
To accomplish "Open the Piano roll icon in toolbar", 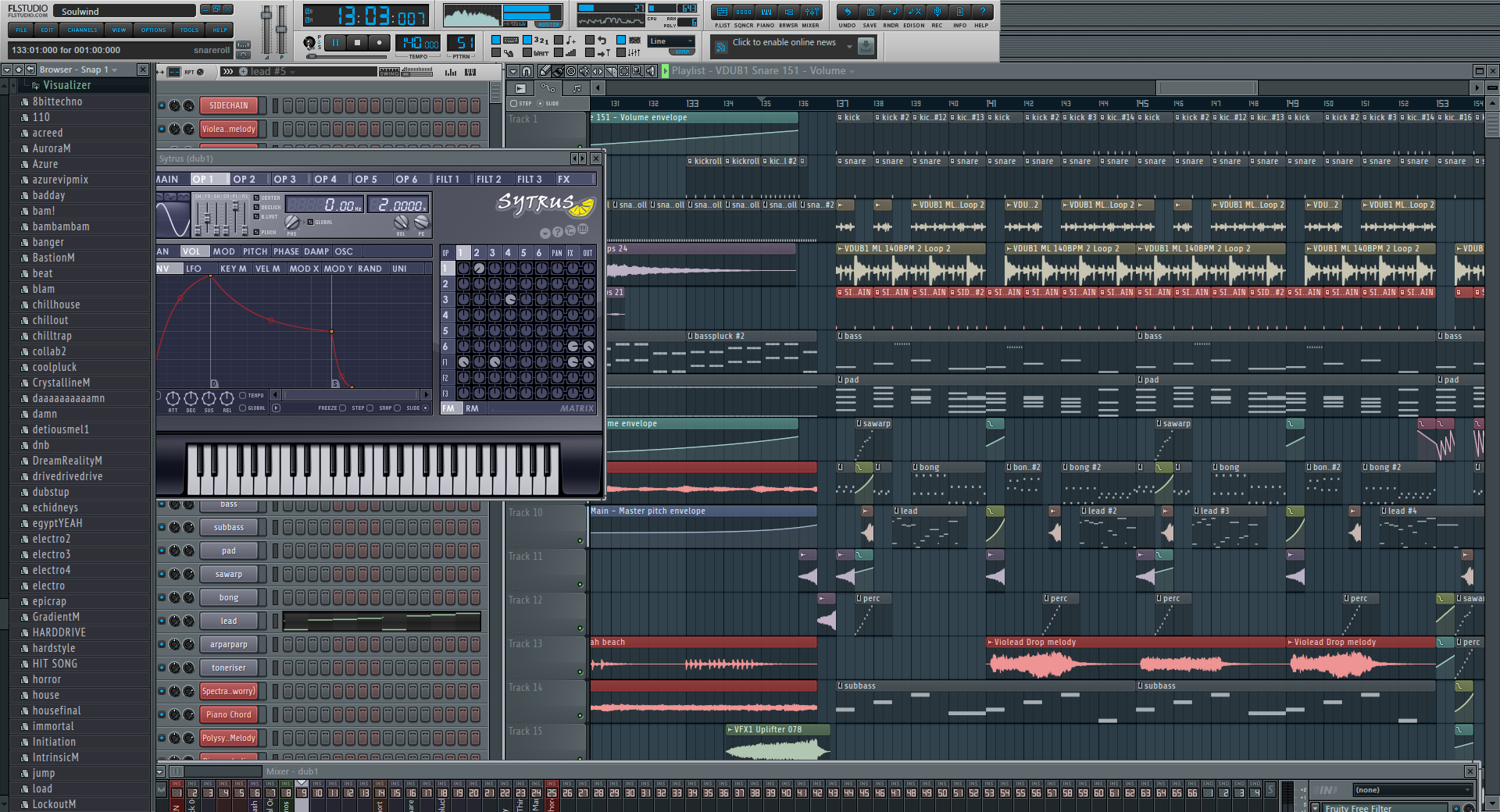I will (x=766, y=12).
